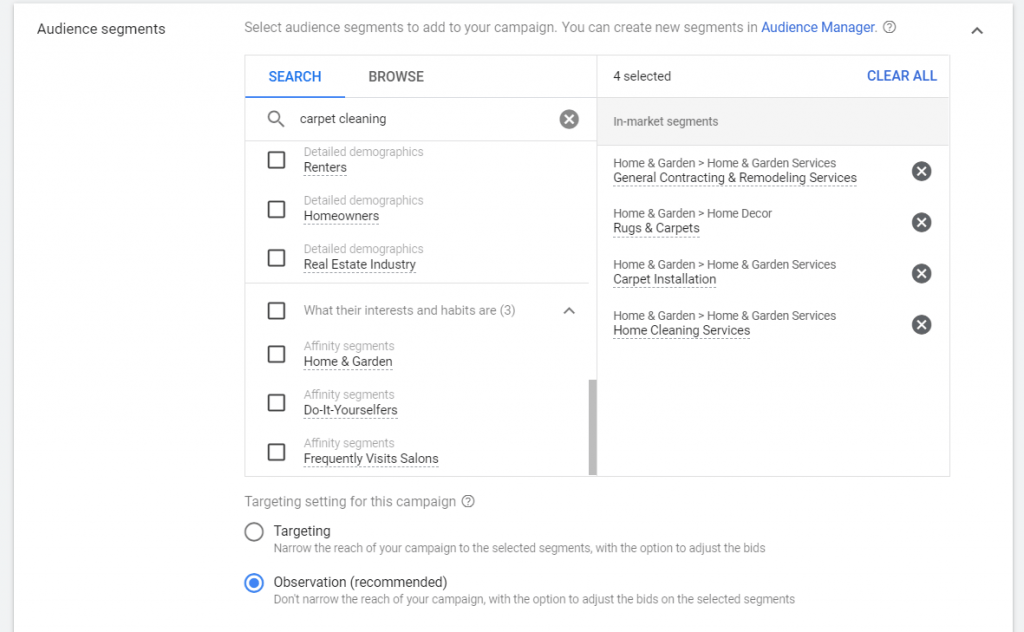Open help for Audience Manager description
1024x632 pixels.
tap(889, 27)
